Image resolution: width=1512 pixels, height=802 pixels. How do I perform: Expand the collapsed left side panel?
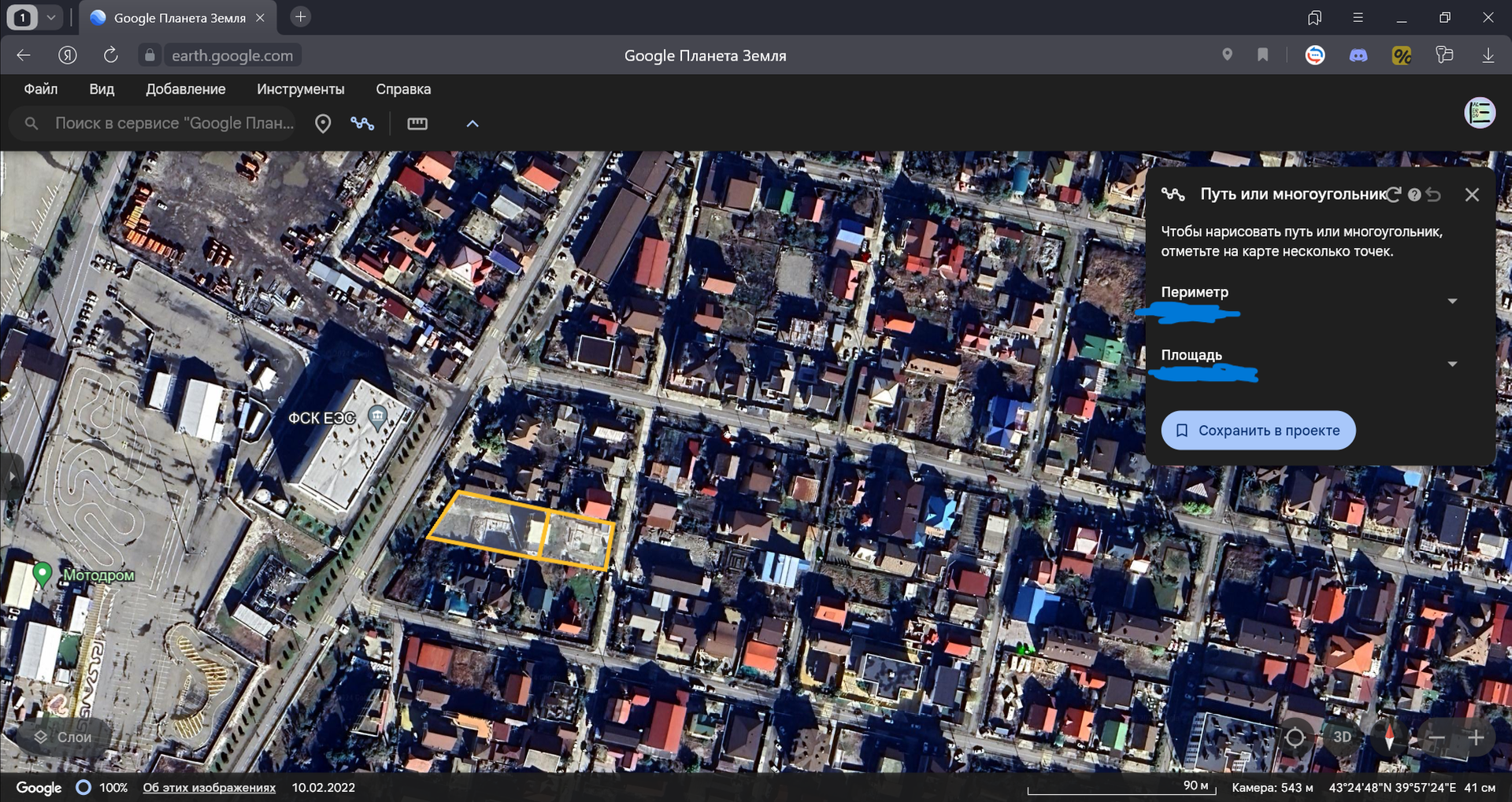click(11, 476)
